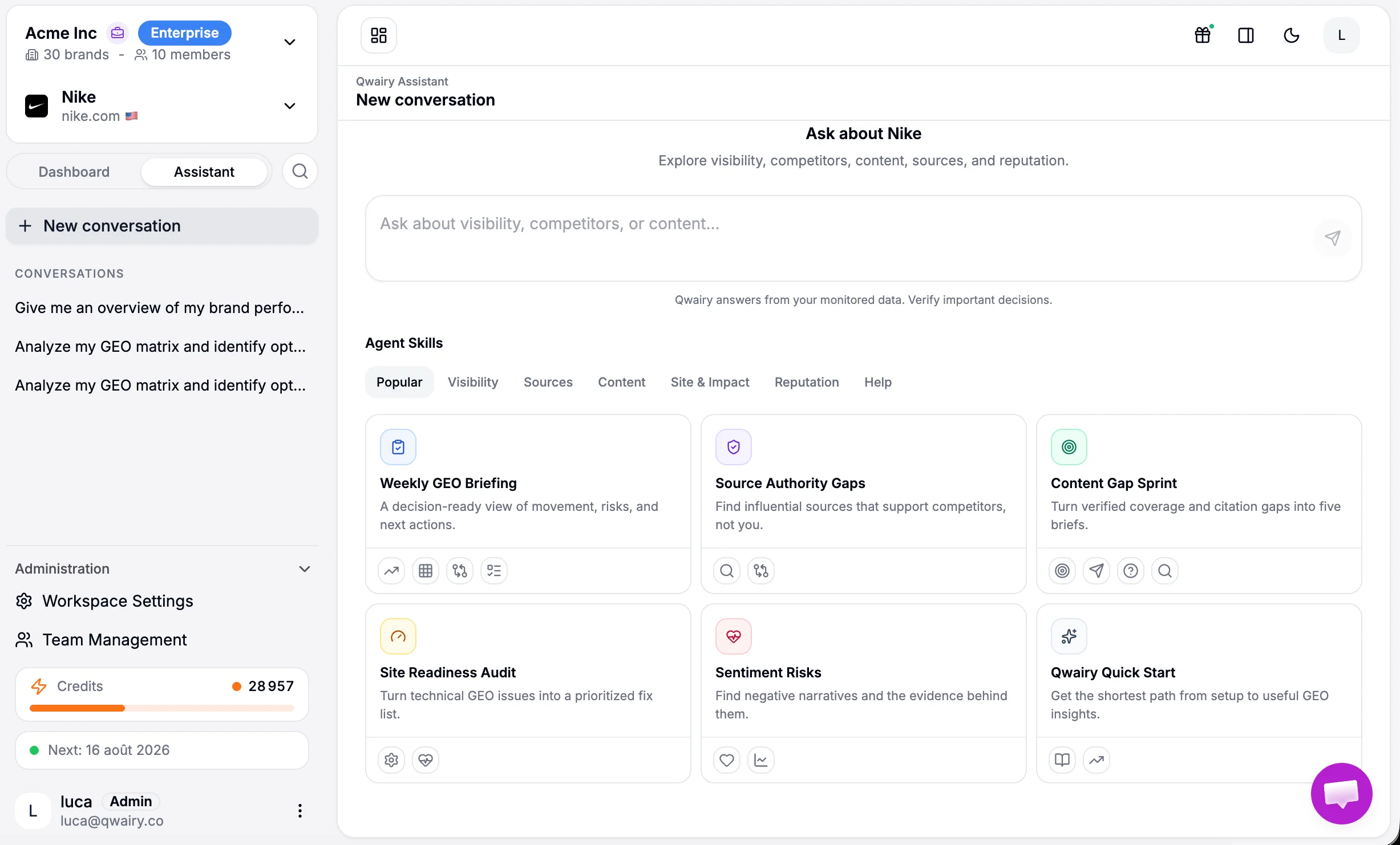Send the message with the paper-plane icon

1333,238
